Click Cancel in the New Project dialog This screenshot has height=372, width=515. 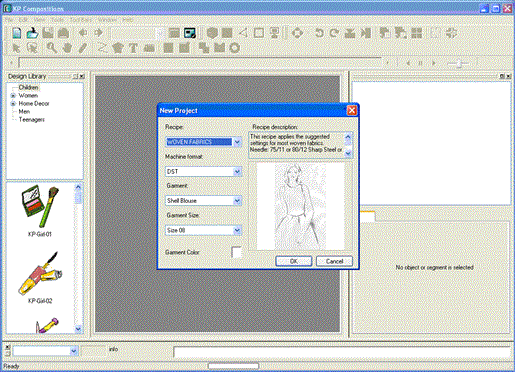pos(334,261)
